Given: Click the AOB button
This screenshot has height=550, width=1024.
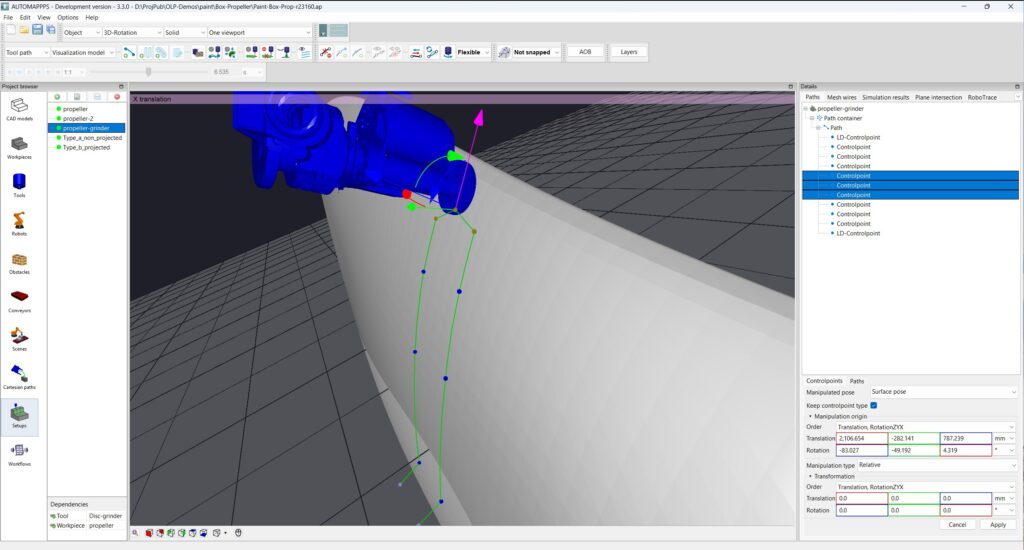Looking at the screenshot, I should [x=585, y=52].
